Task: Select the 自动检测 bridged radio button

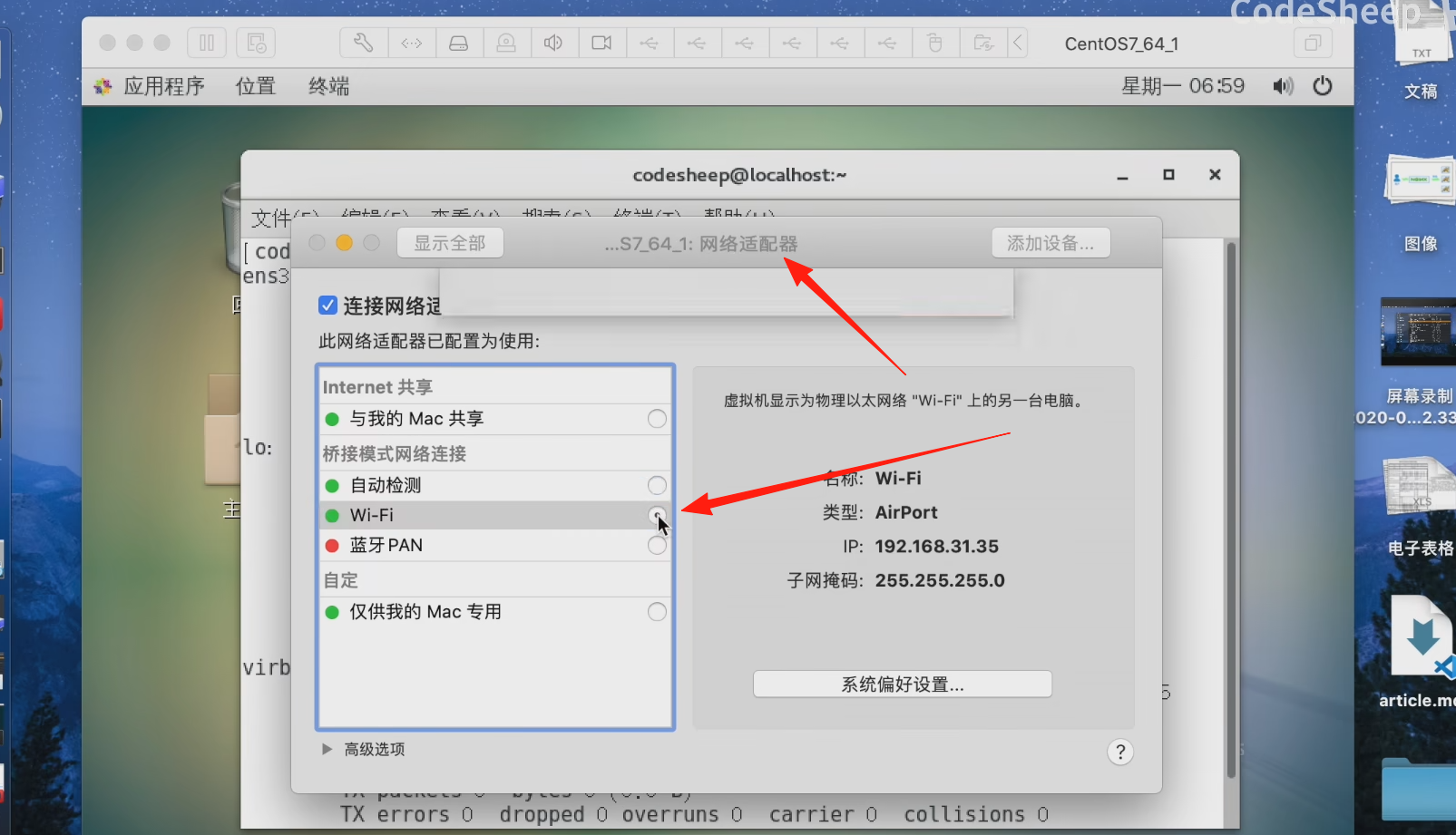Action: point(657,485)
